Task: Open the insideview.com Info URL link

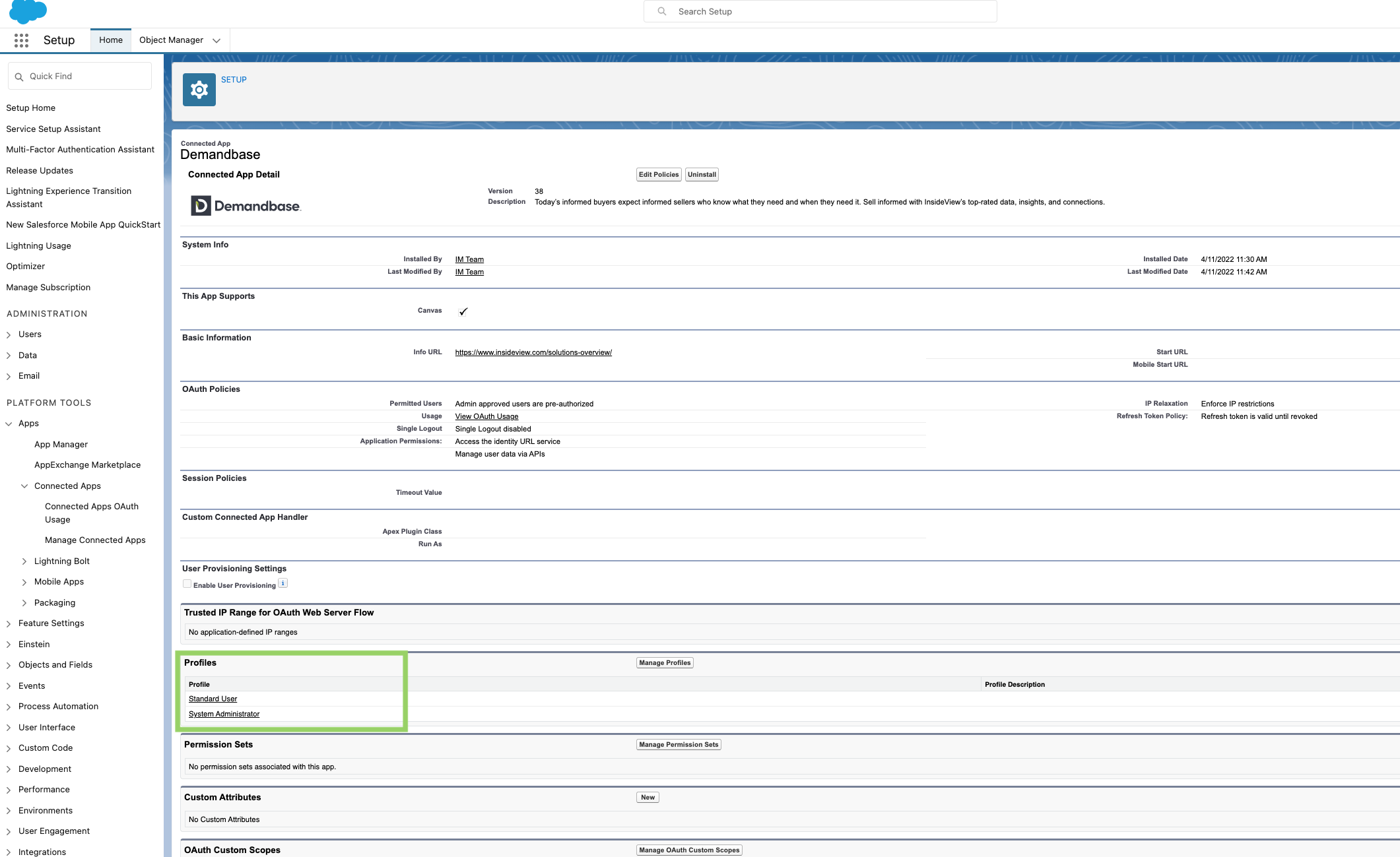Action: point(533,353)
